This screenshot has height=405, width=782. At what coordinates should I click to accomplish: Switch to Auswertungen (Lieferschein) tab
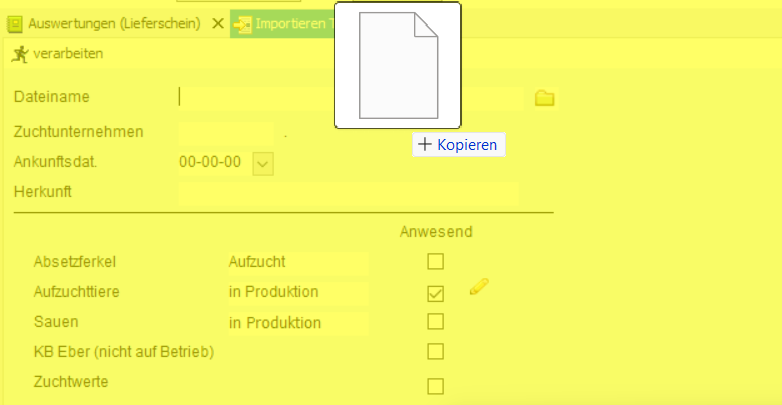(114, 23)
